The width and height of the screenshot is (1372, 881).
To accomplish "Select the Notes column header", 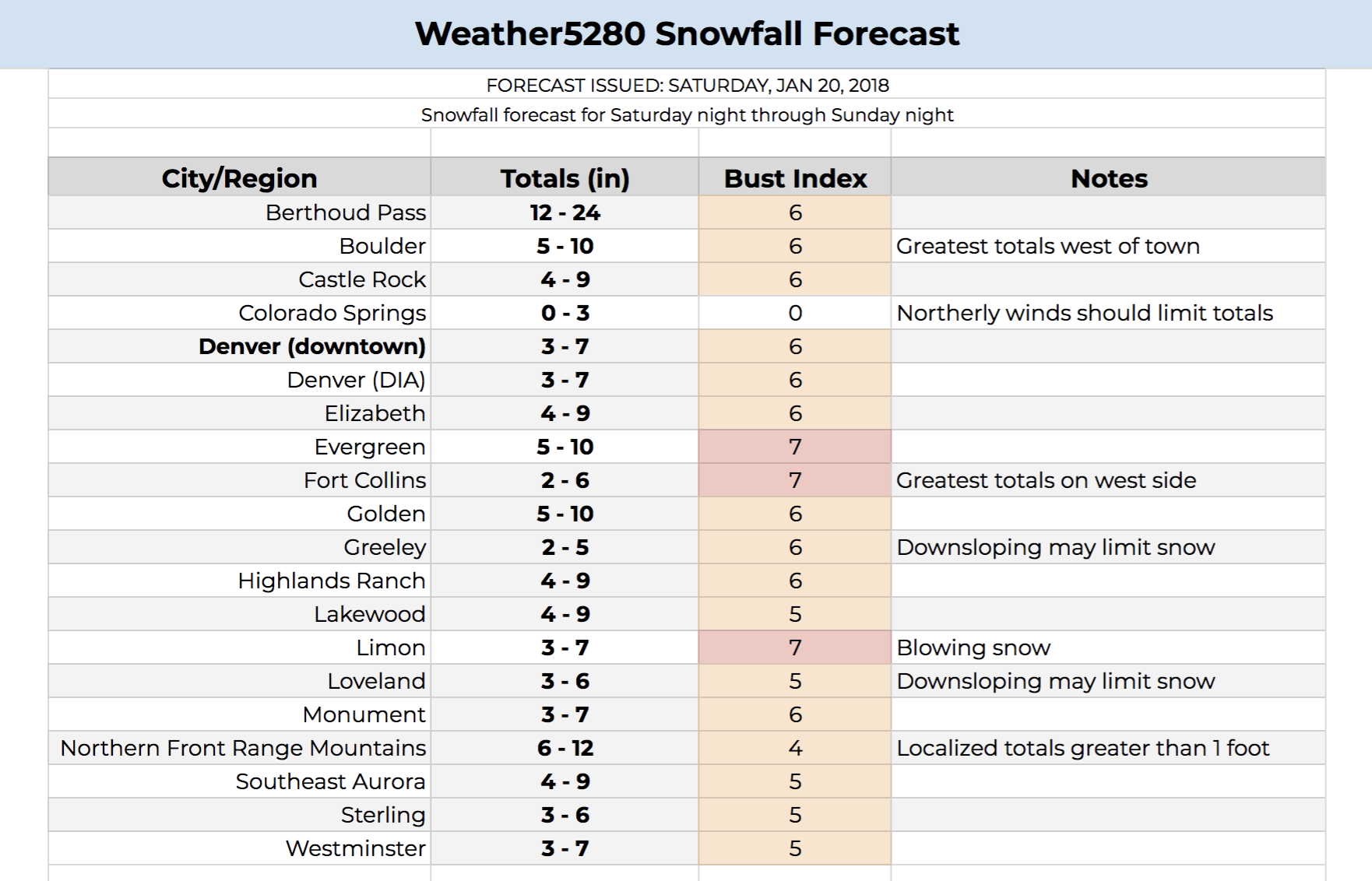I will pos(1108,177).
